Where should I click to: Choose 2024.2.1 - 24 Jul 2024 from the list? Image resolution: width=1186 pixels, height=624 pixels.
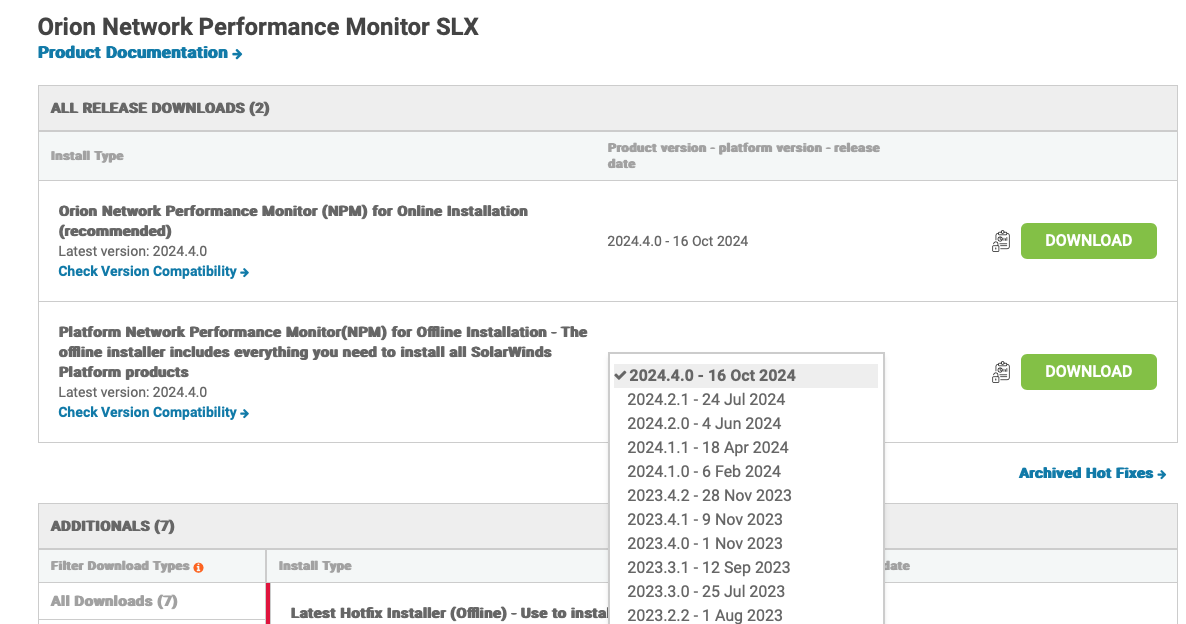coord(706,400)
